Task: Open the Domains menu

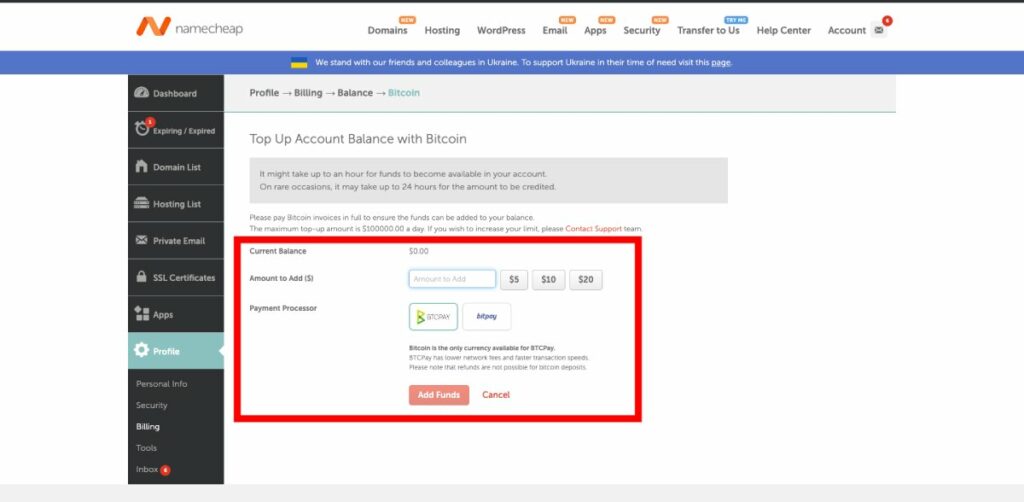Action: coord(387,30)
